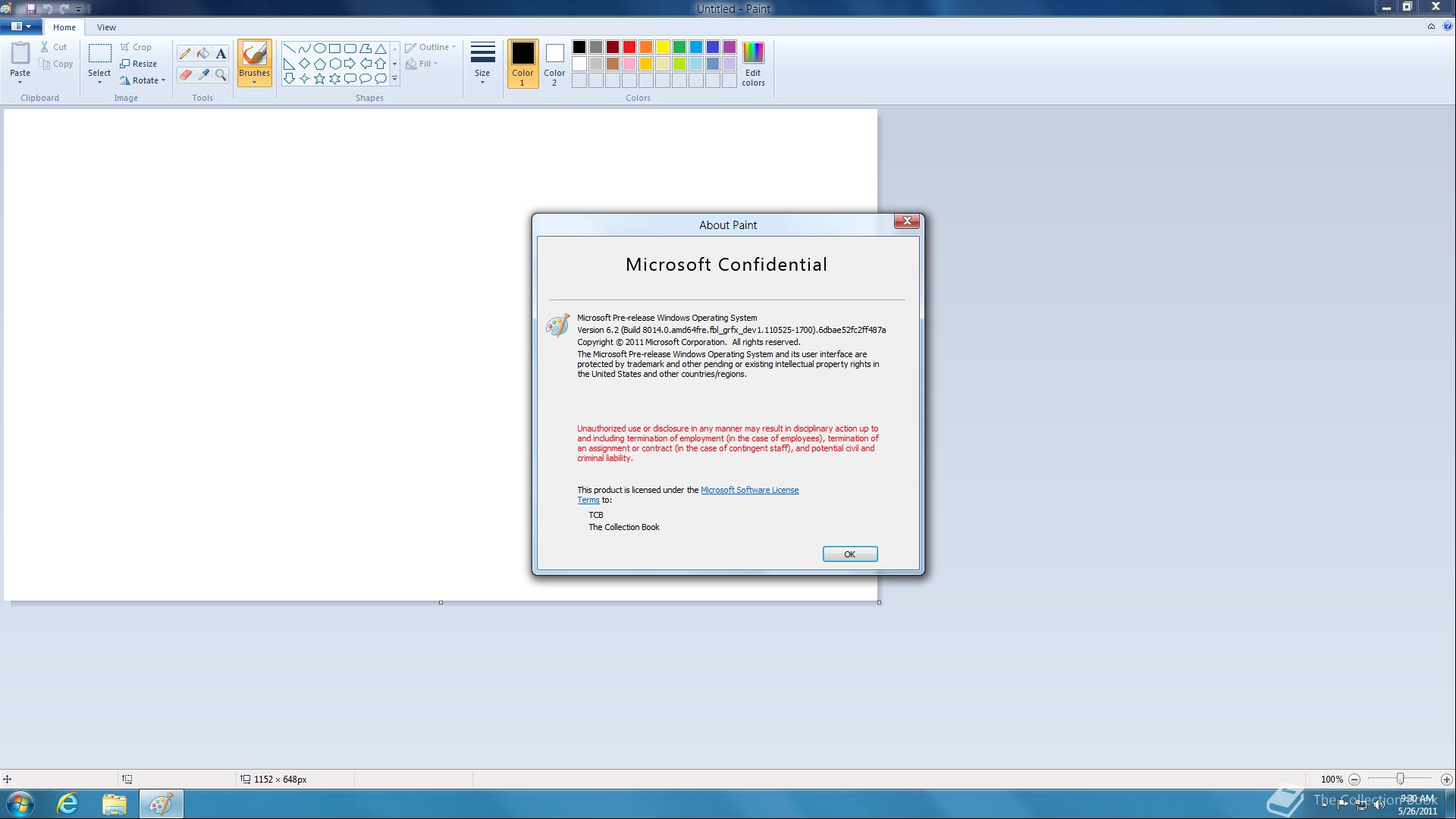
Task: Pick the yellow color swatch
Action: tap(663, 47)
